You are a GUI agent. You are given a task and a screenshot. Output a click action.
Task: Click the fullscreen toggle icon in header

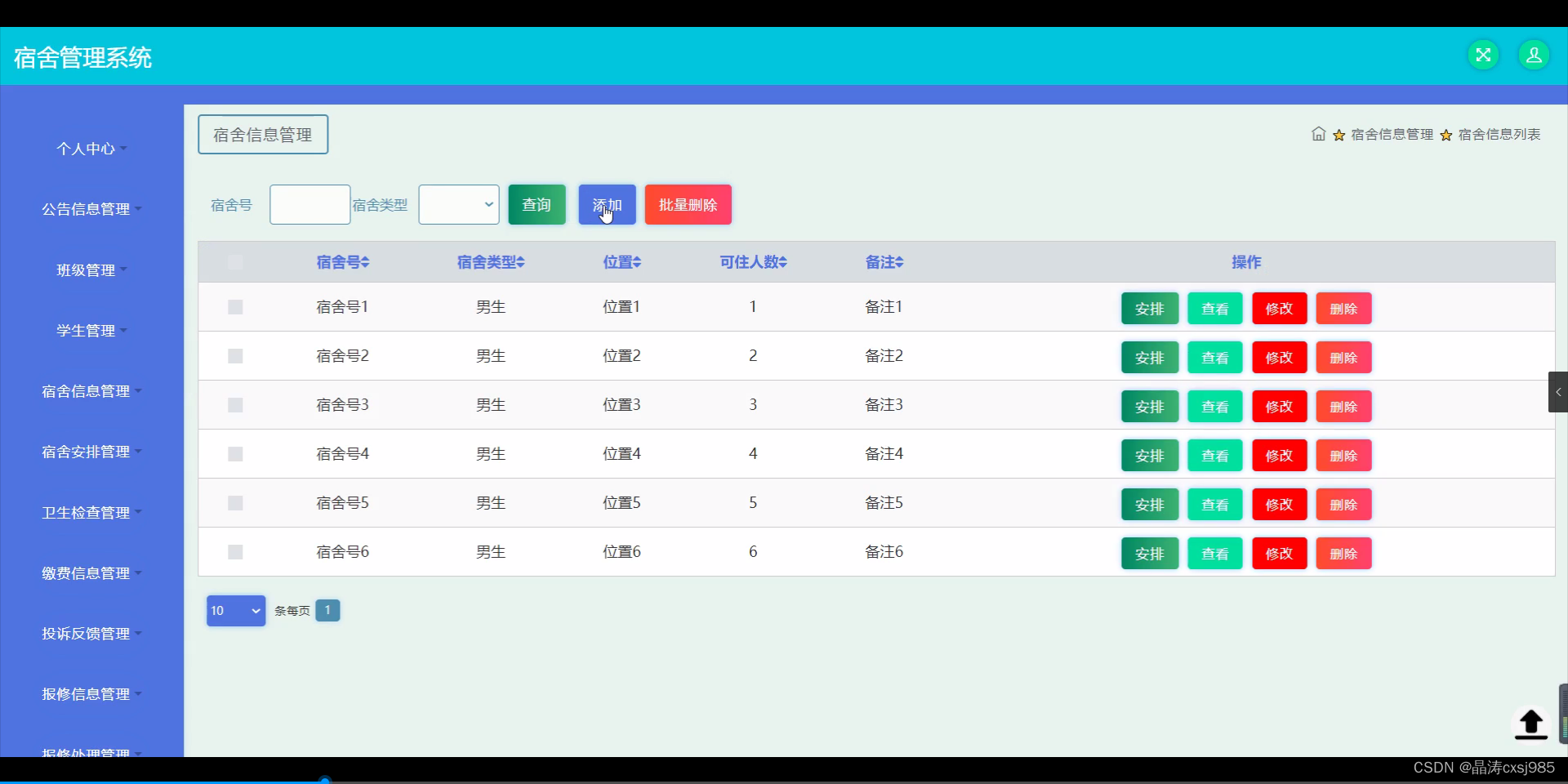1483,56
